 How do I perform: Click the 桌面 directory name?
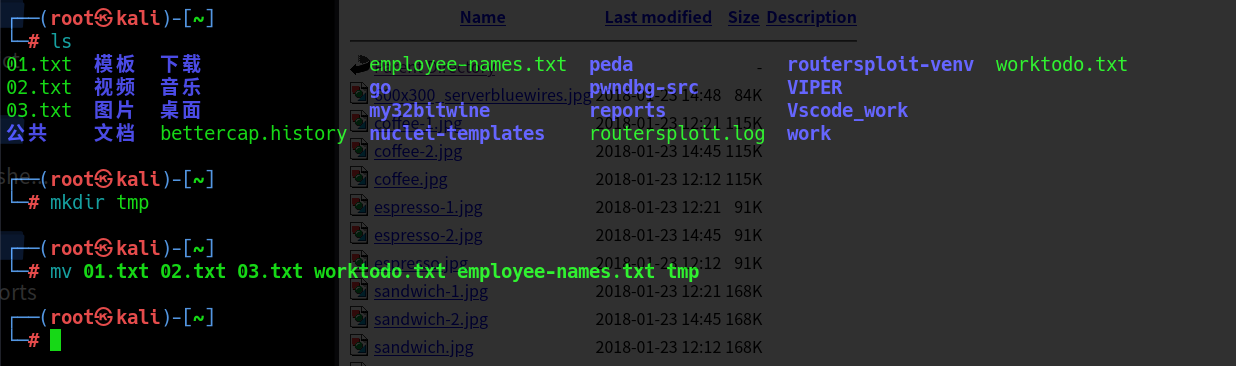coord(181,110)
